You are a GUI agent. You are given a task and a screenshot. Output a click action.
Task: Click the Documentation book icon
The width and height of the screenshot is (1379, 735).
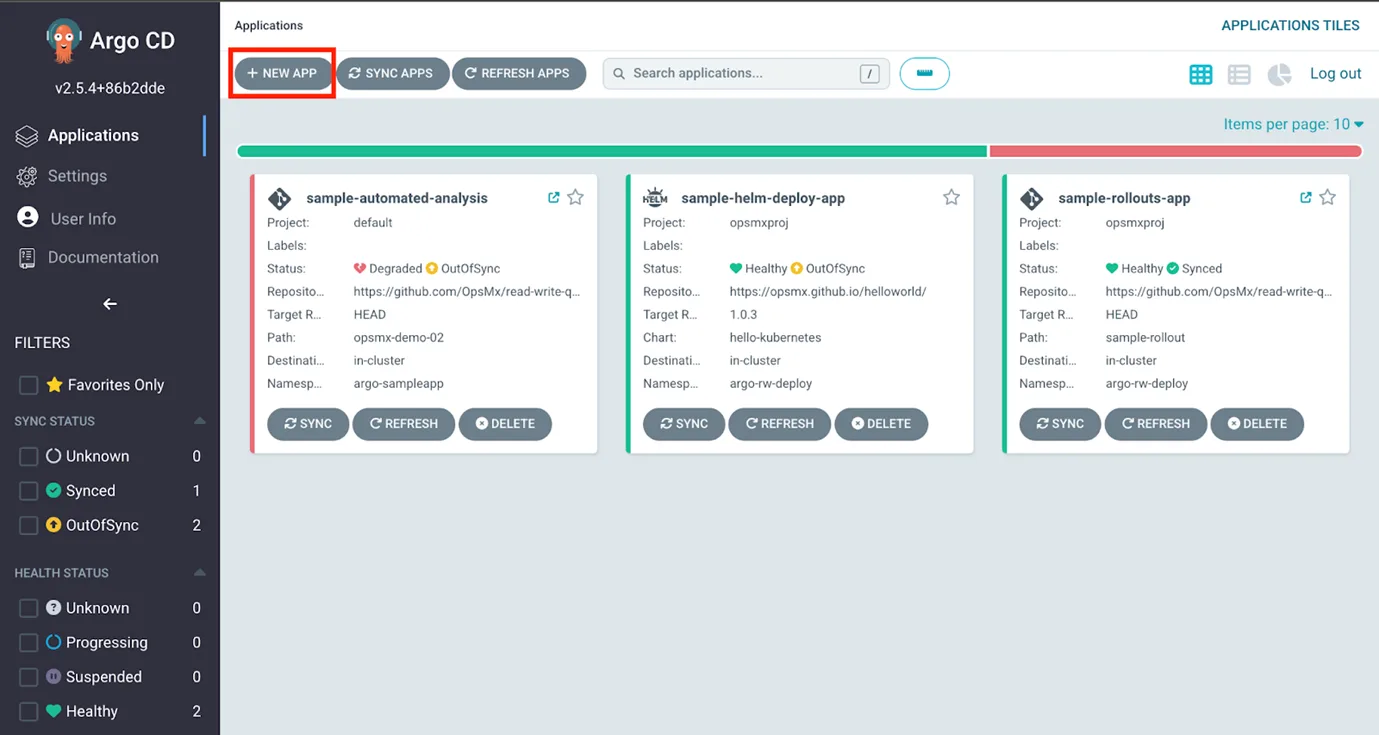(x=27, y=258)
